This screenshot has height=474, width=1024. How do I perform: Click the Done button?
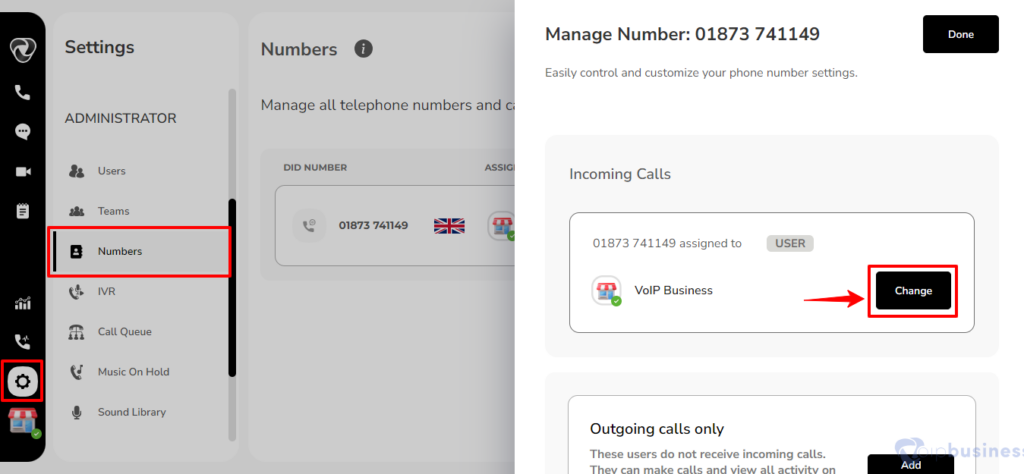tap(961, 34)
